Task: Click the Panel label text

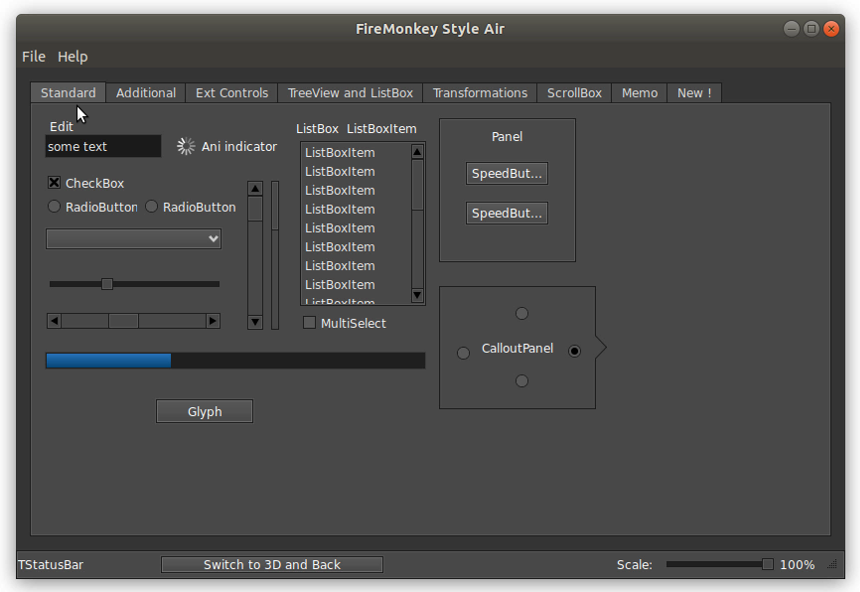Action: (507, 137)
